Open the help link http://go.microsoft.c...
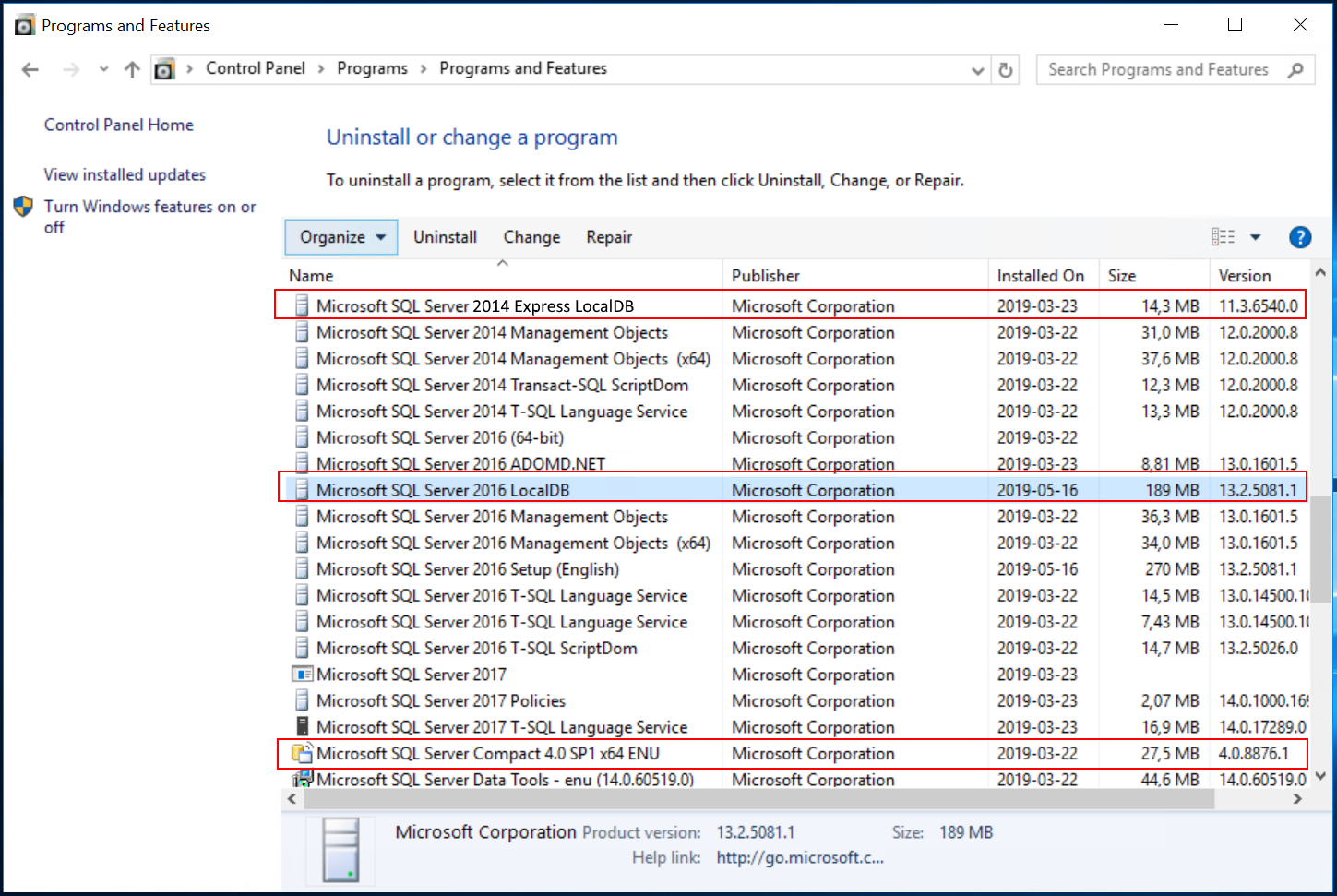The image size is (1337, 896). click(800, 857)
